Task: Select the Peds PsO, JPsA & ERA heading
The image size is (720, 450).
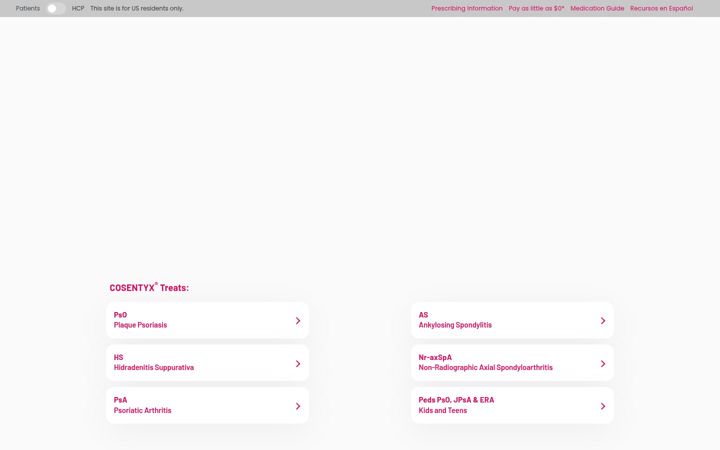Action: click(456, 399)
